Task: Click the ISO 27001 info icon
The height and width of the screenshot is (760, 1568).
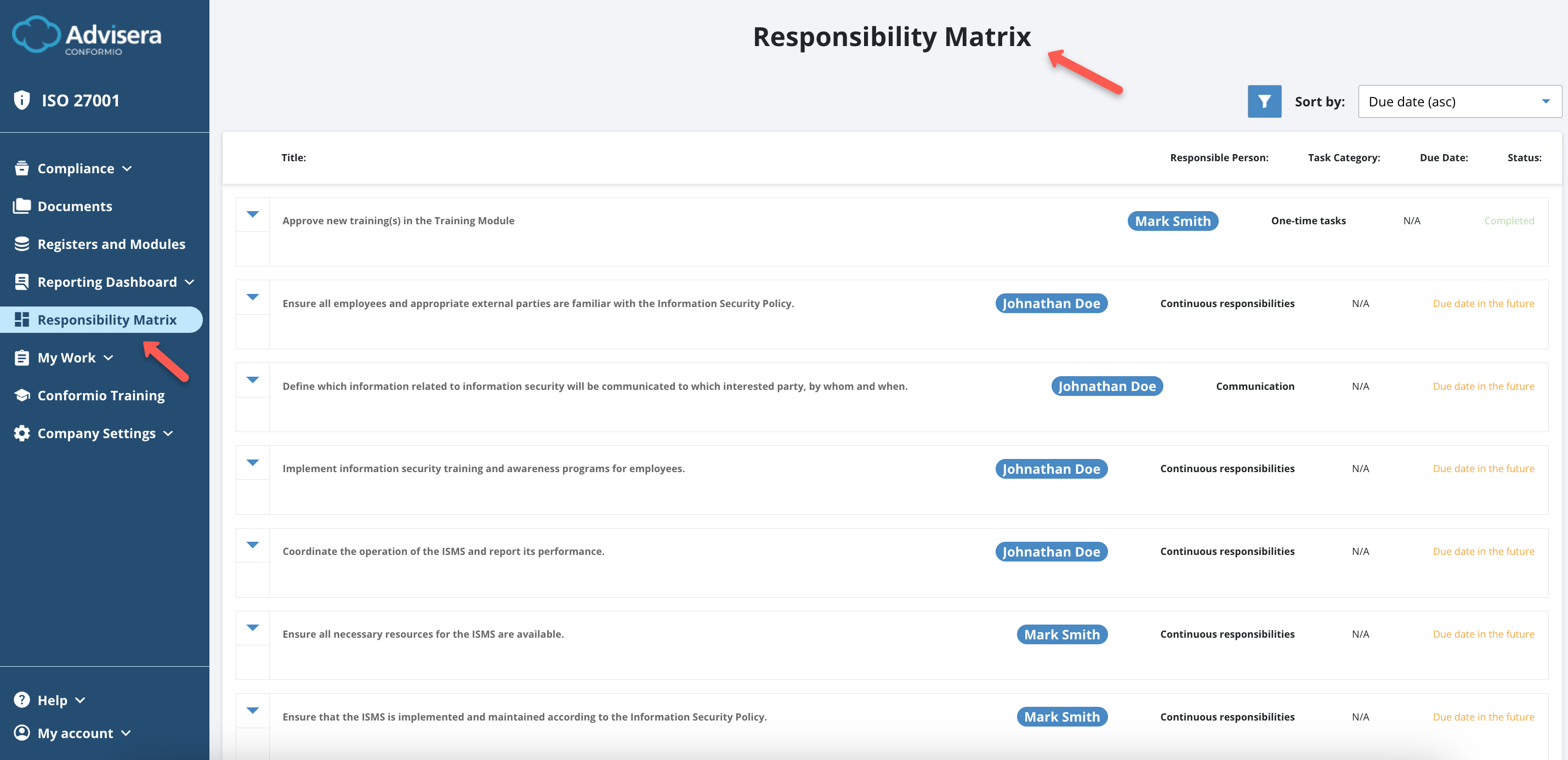Action: 21,99
